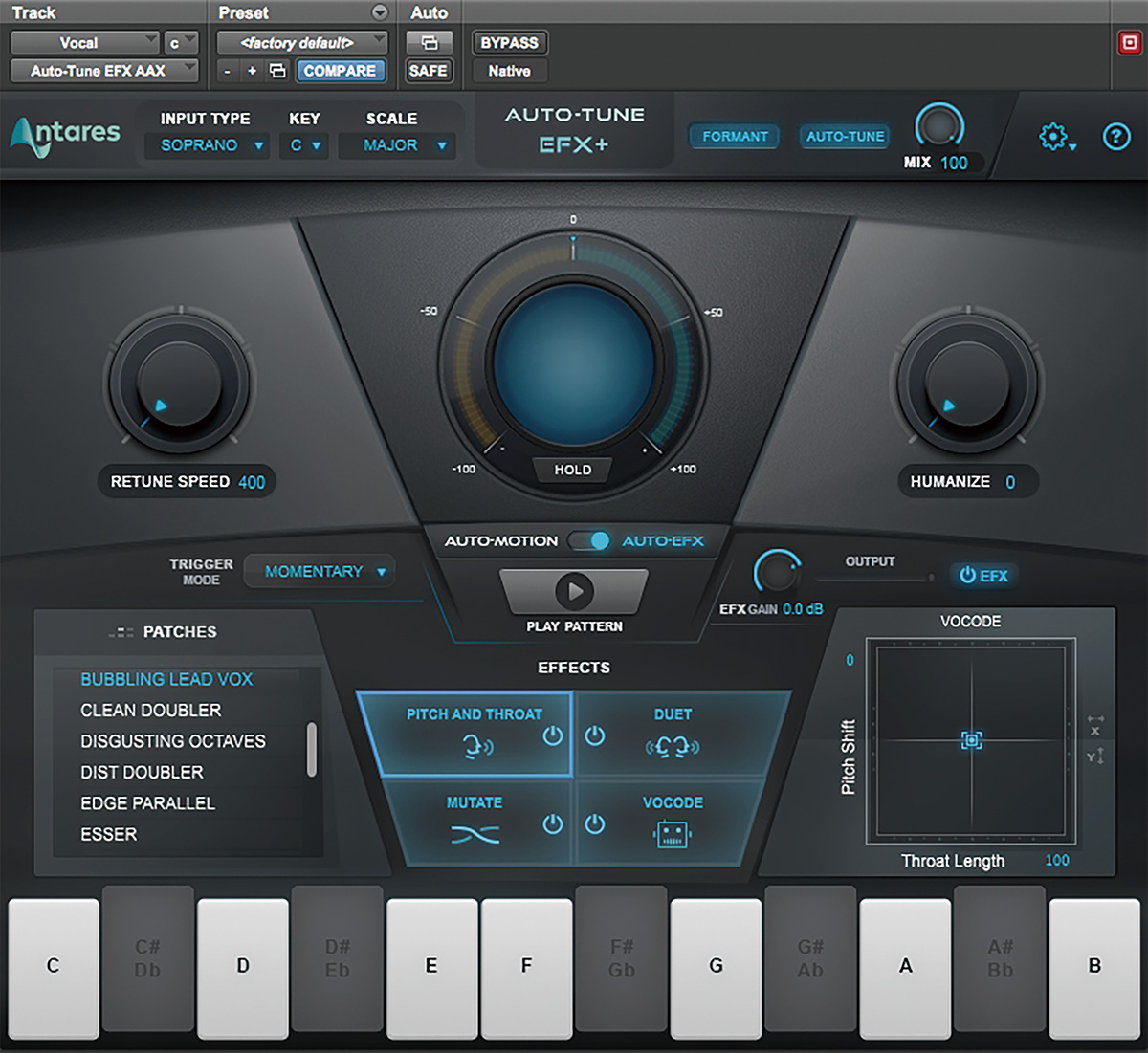The width and height of the screenshot is (1148, 1053).
Task: Click the Throat Length value 100
Action: (x=1057, y=860)
